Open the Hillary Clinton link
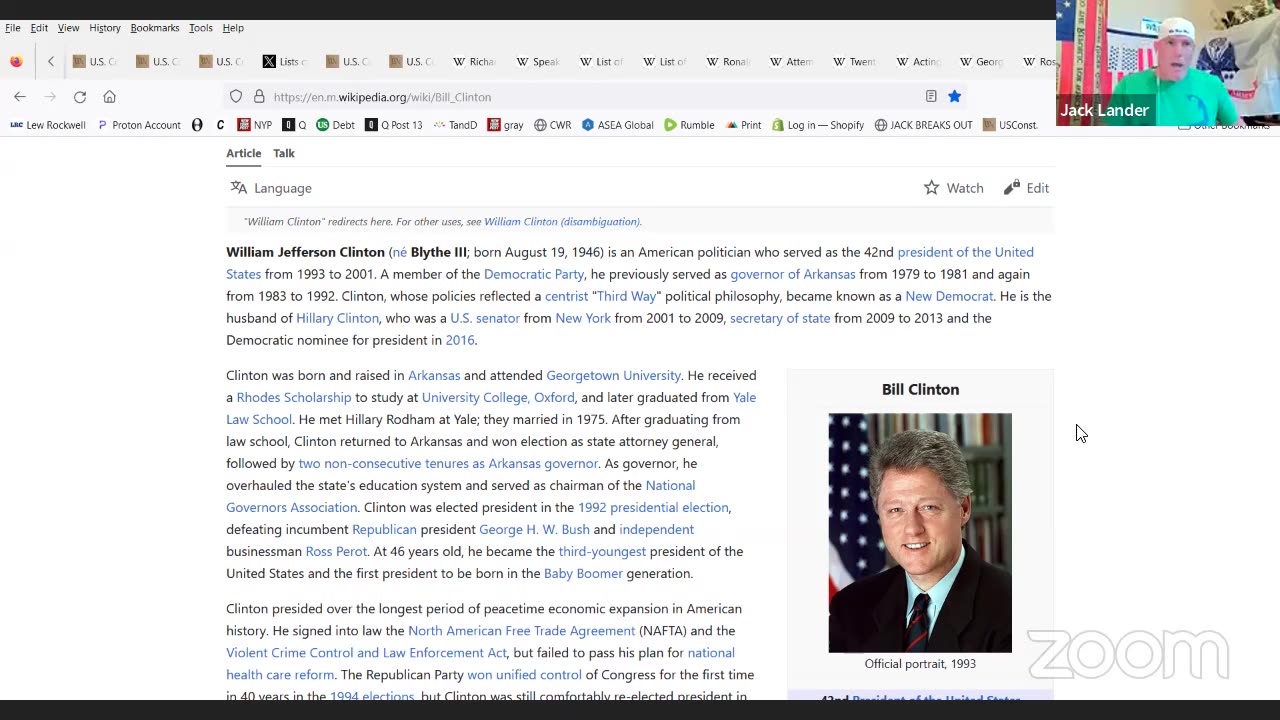 pyautogui.click(x=337, y=318)
